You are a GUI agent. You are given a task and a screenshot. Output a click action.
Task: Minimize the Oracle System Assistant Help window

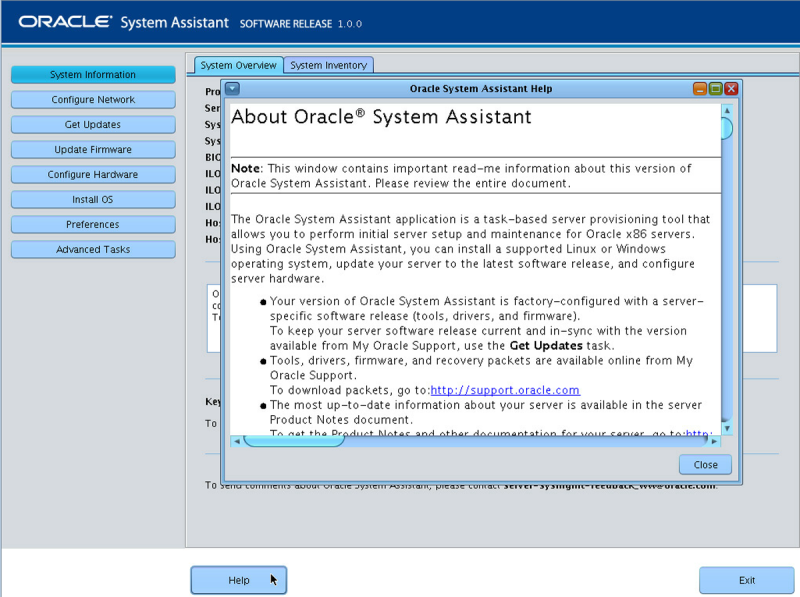coord(700,89)
